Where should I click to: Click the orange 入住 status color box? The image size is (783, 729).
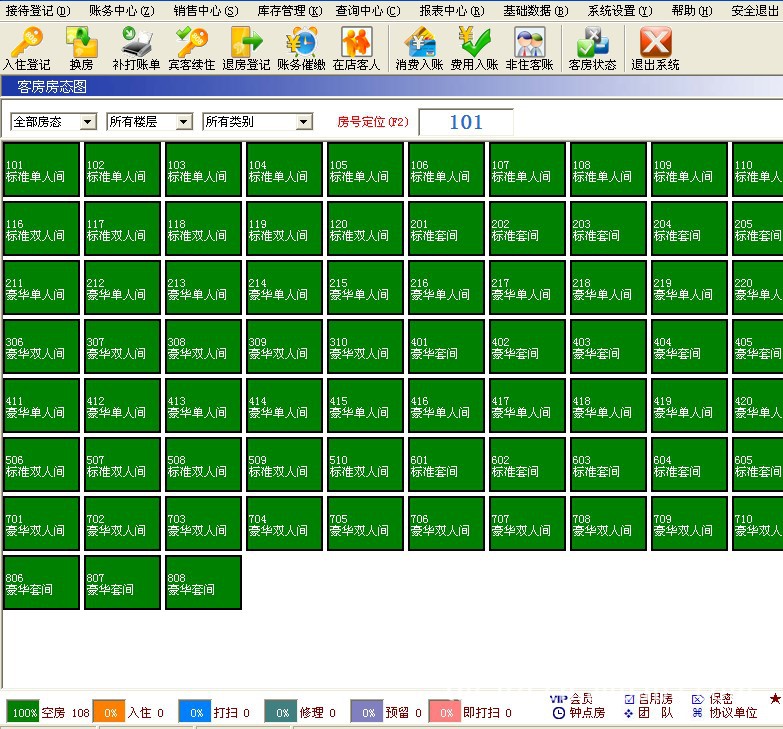tap(108, 712)
